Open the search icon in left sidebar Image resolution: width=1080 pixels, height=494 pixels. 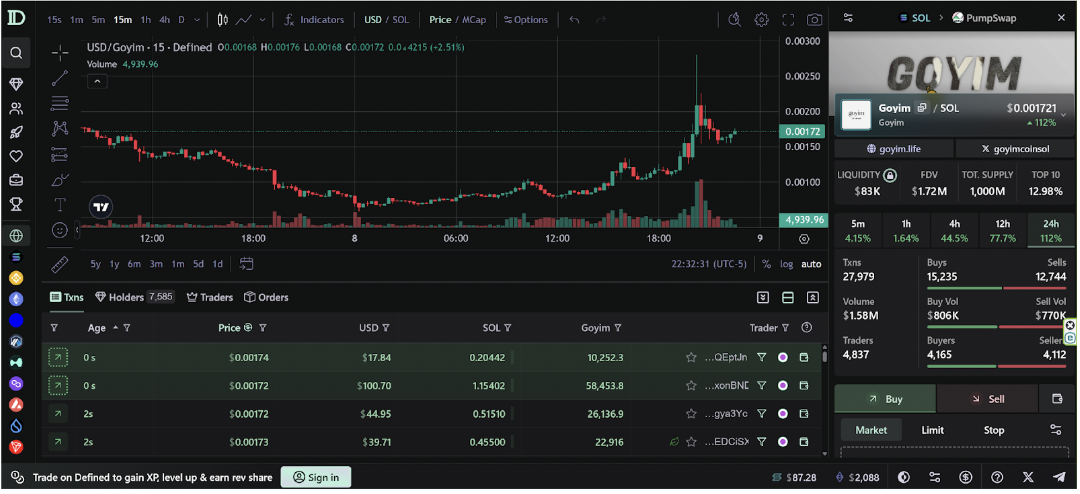[x=16, y=53]
